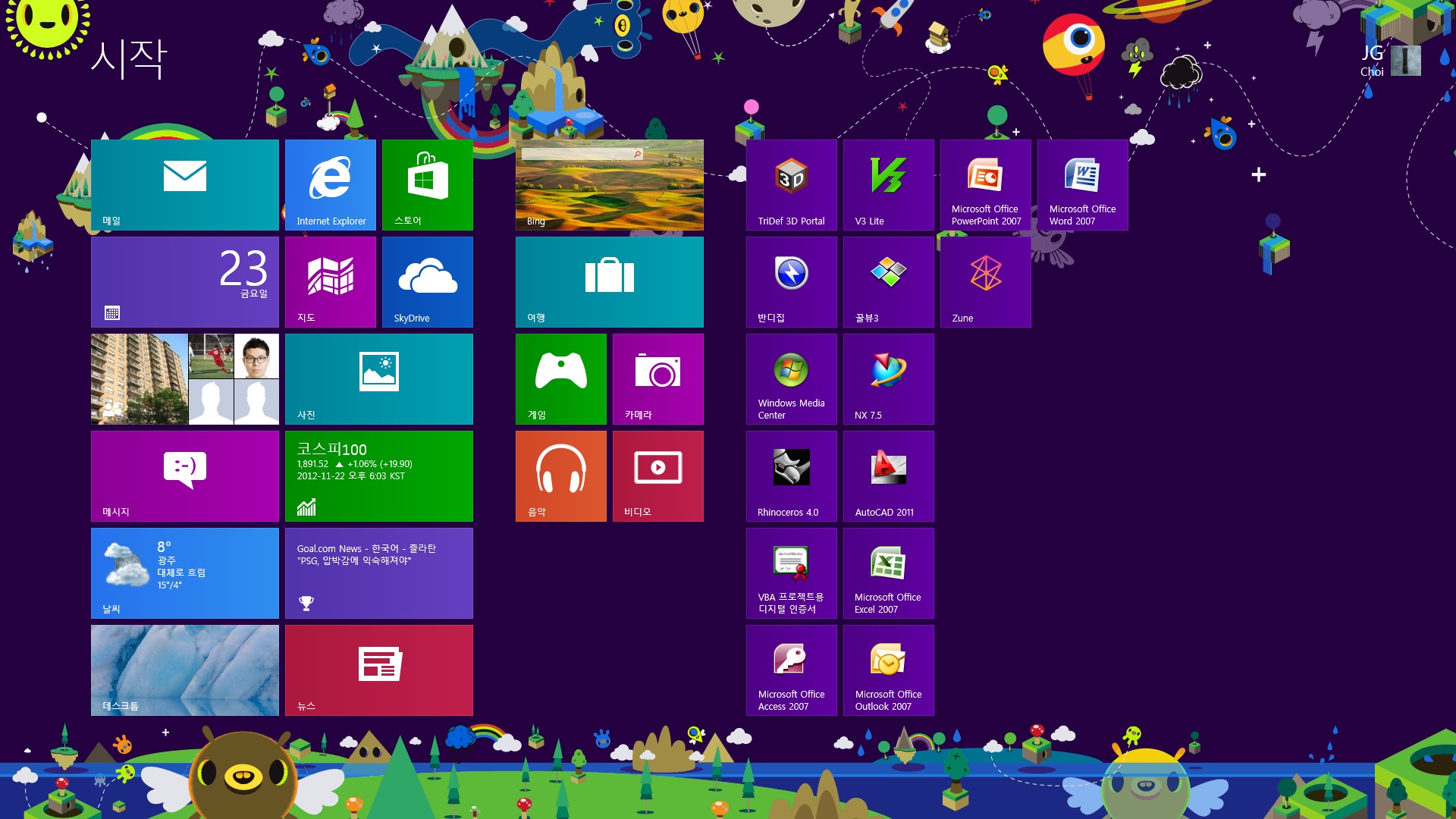This screenshot has width=1456, height=819.
Task: Launch Microsoft Office Excel 2007
Action: [889, 573]
